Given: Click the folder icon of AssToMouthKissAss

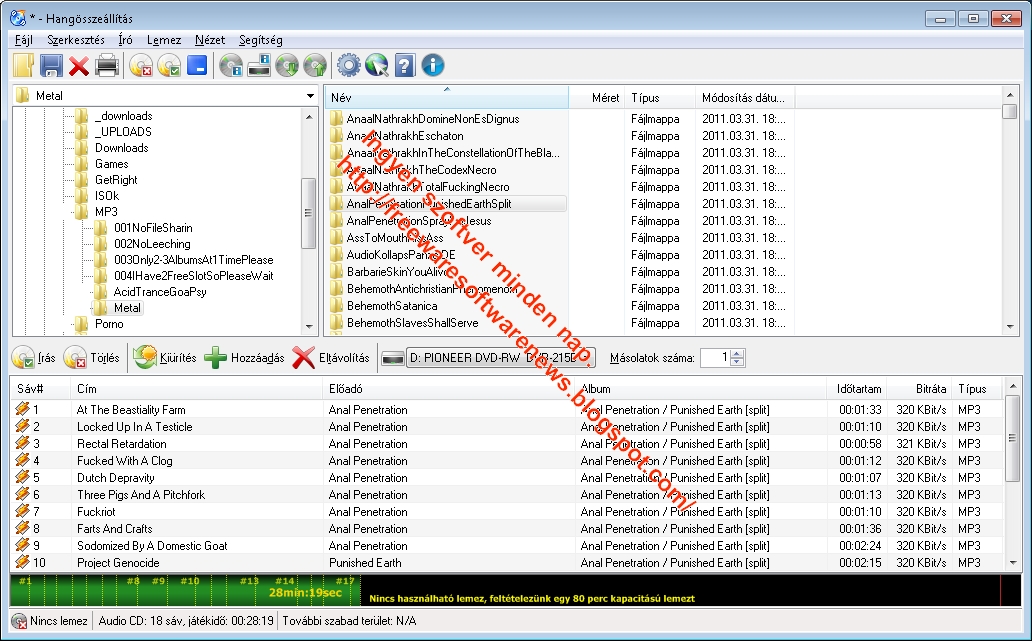Looking at the screenshot, I should 337,238.
